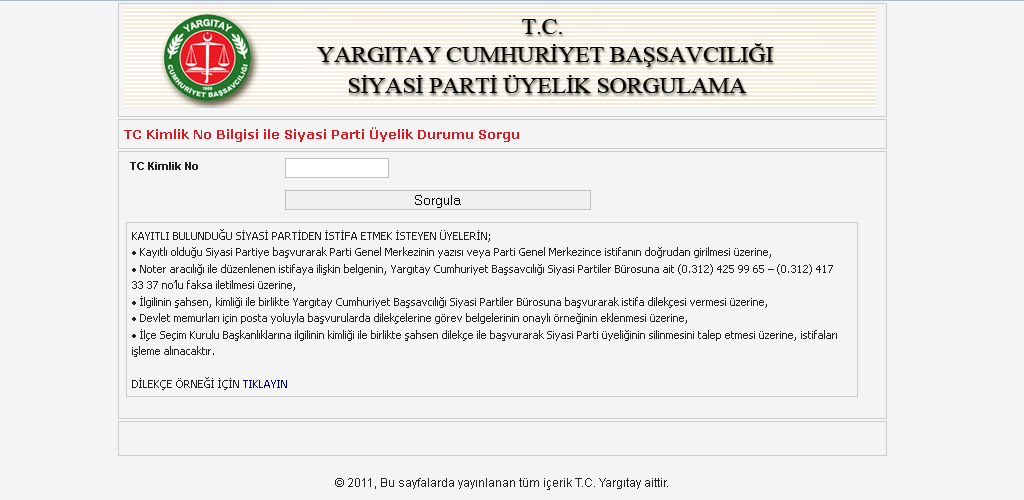Click the header title 'SİYASİ PARTİ ÜYELİK SORGULAMA'
Screen dimensions: 1024x500
point(546,86)
